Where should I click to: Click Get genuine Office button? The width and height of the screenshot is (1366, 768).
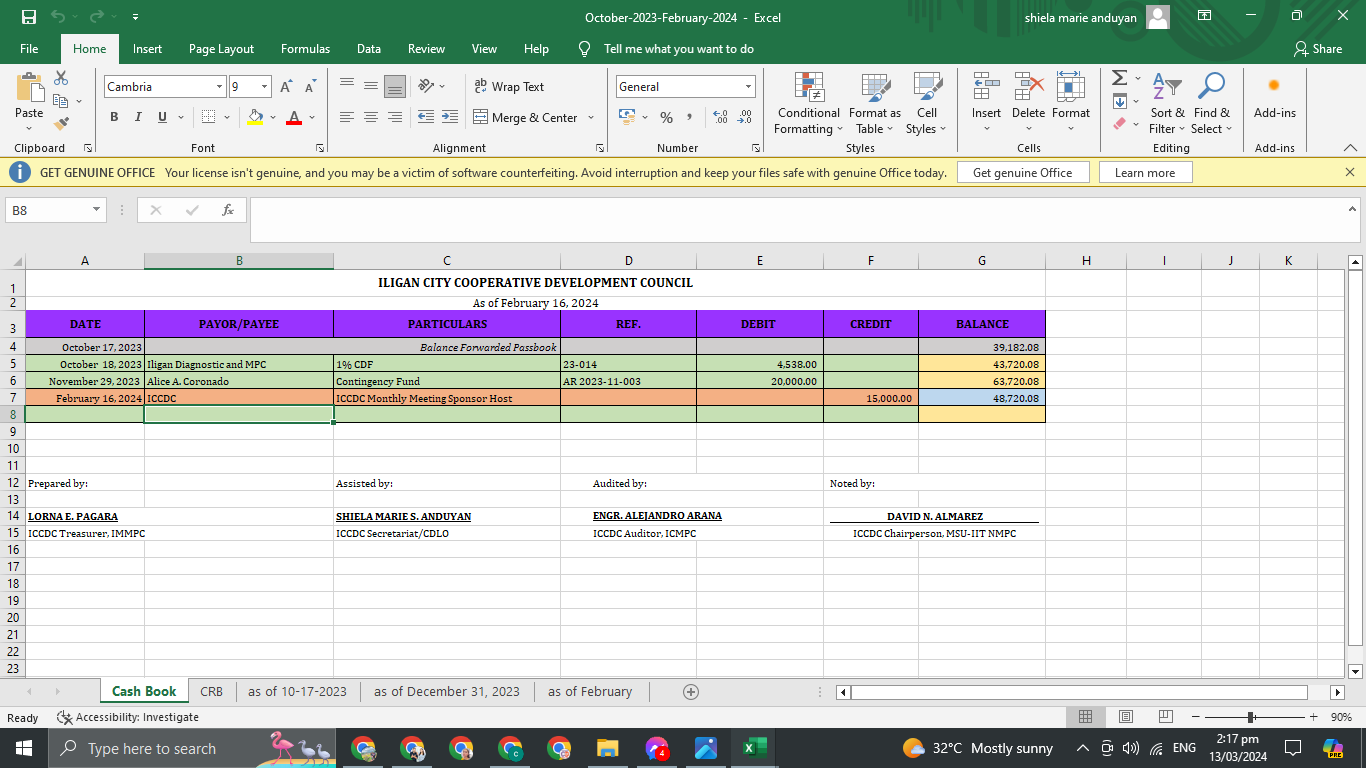coord(1022,173)
